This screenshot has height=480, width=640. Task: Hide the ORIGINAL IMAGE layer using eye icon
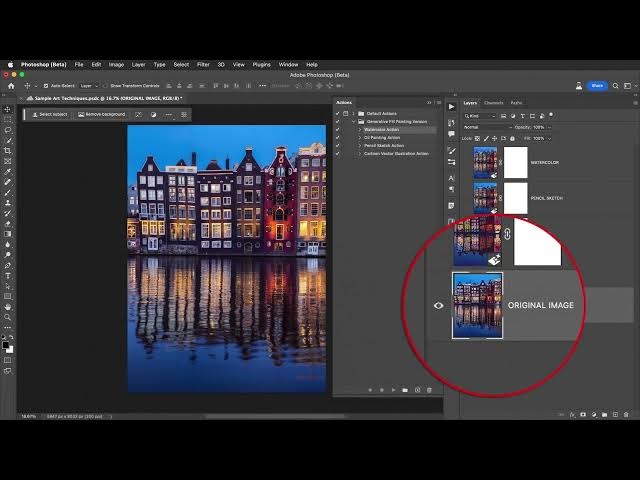pyautogui.click(x=438, y=305)
